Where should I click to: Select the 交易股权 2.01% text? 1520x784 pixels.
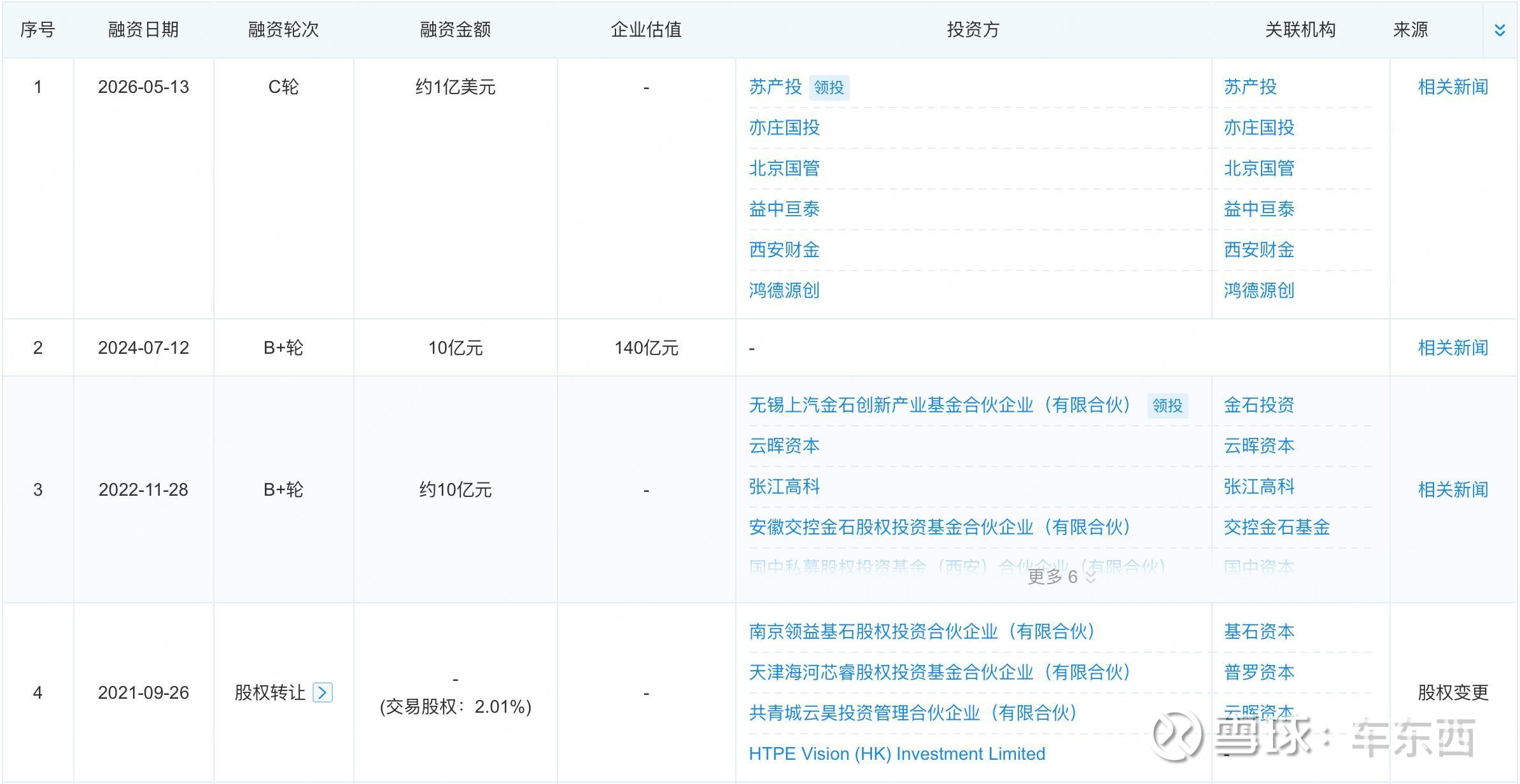[455, 707]
